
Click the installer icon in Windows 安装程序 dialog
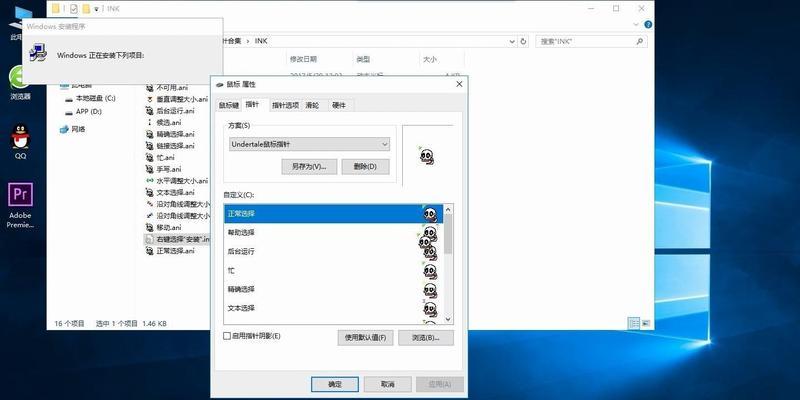(38, 53)
